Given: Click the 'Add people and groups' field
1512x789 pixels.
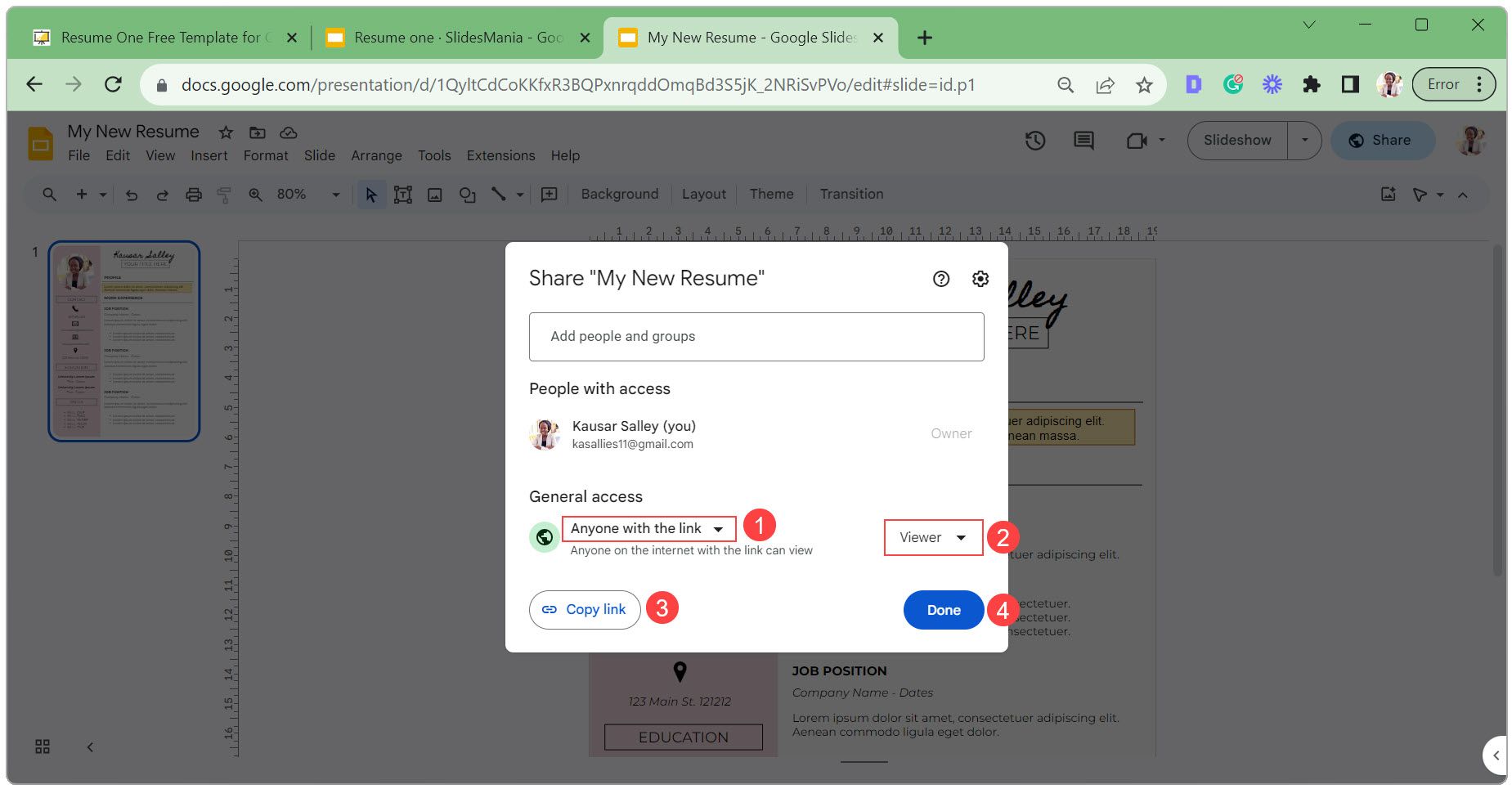Looking at the screenshot, I should (756, 337).
